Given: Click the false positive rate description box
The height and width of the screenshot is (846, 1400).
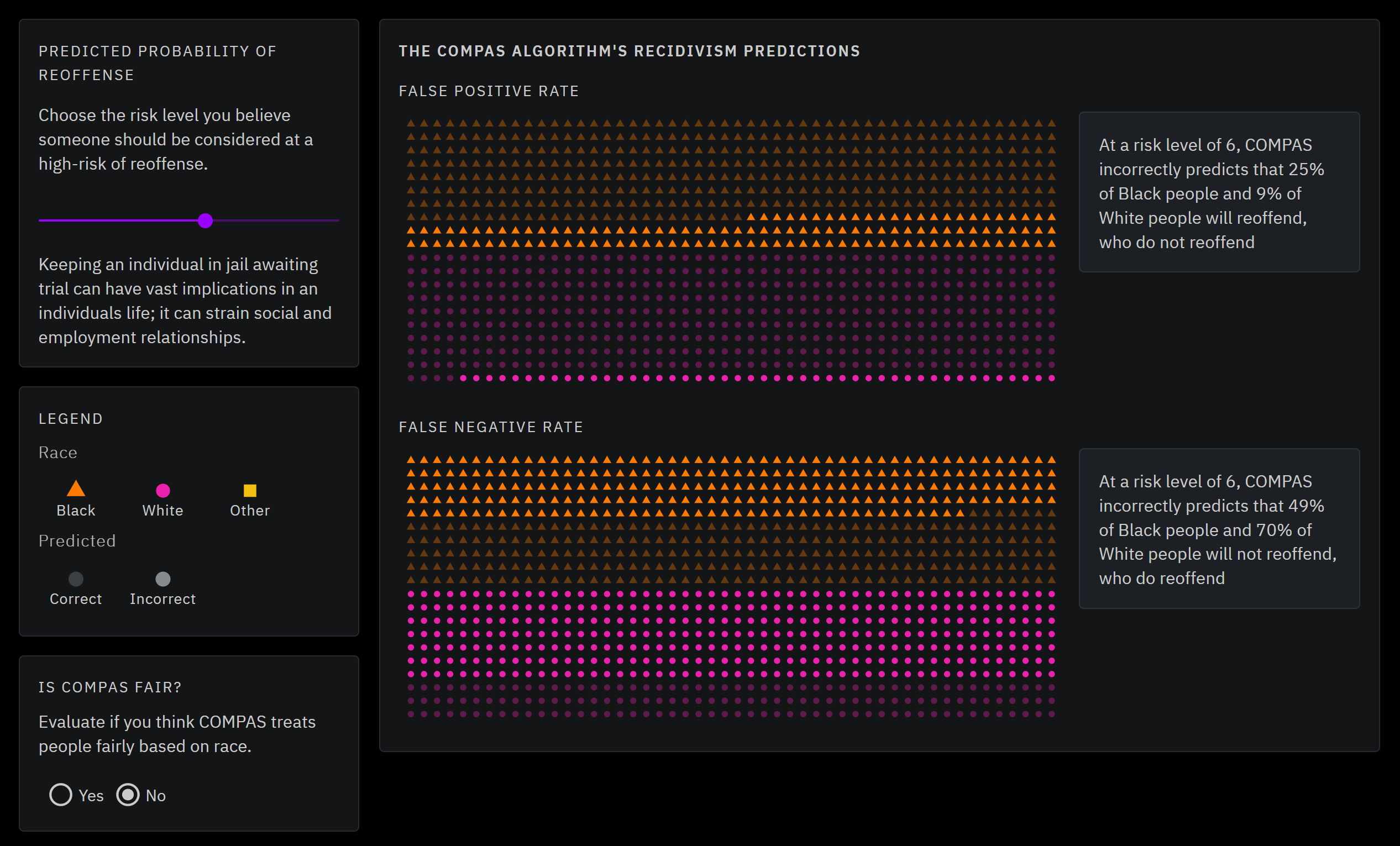Looking at the screenshot, I should (1219, 192).
